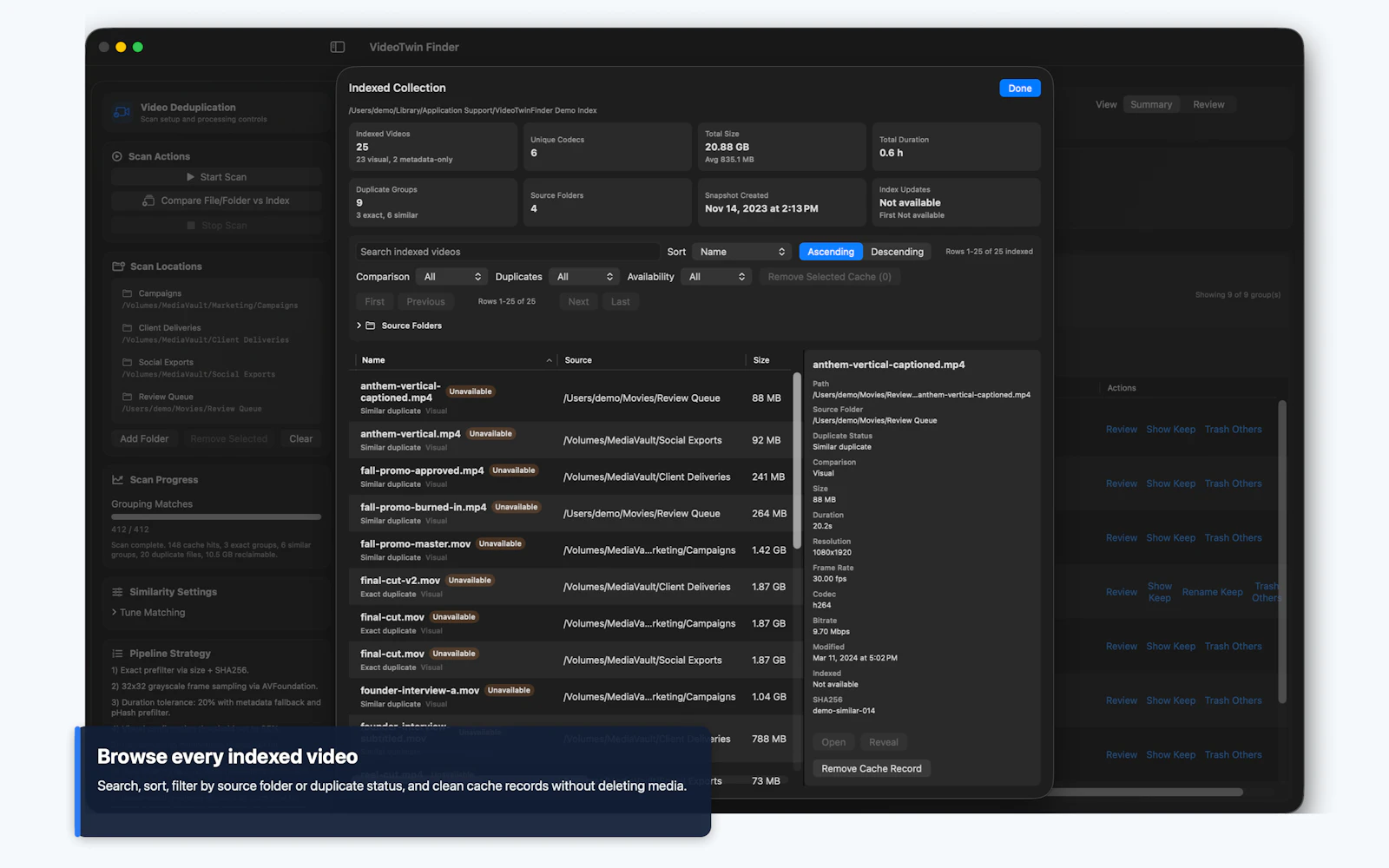Click the Pipeline Strategy list icon

[117, 654]
